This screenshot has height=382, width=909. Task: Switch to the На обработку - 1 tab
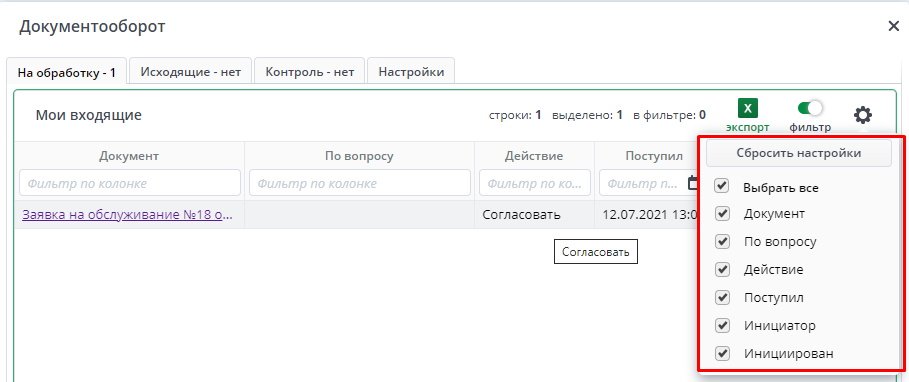tap(67, 72)
